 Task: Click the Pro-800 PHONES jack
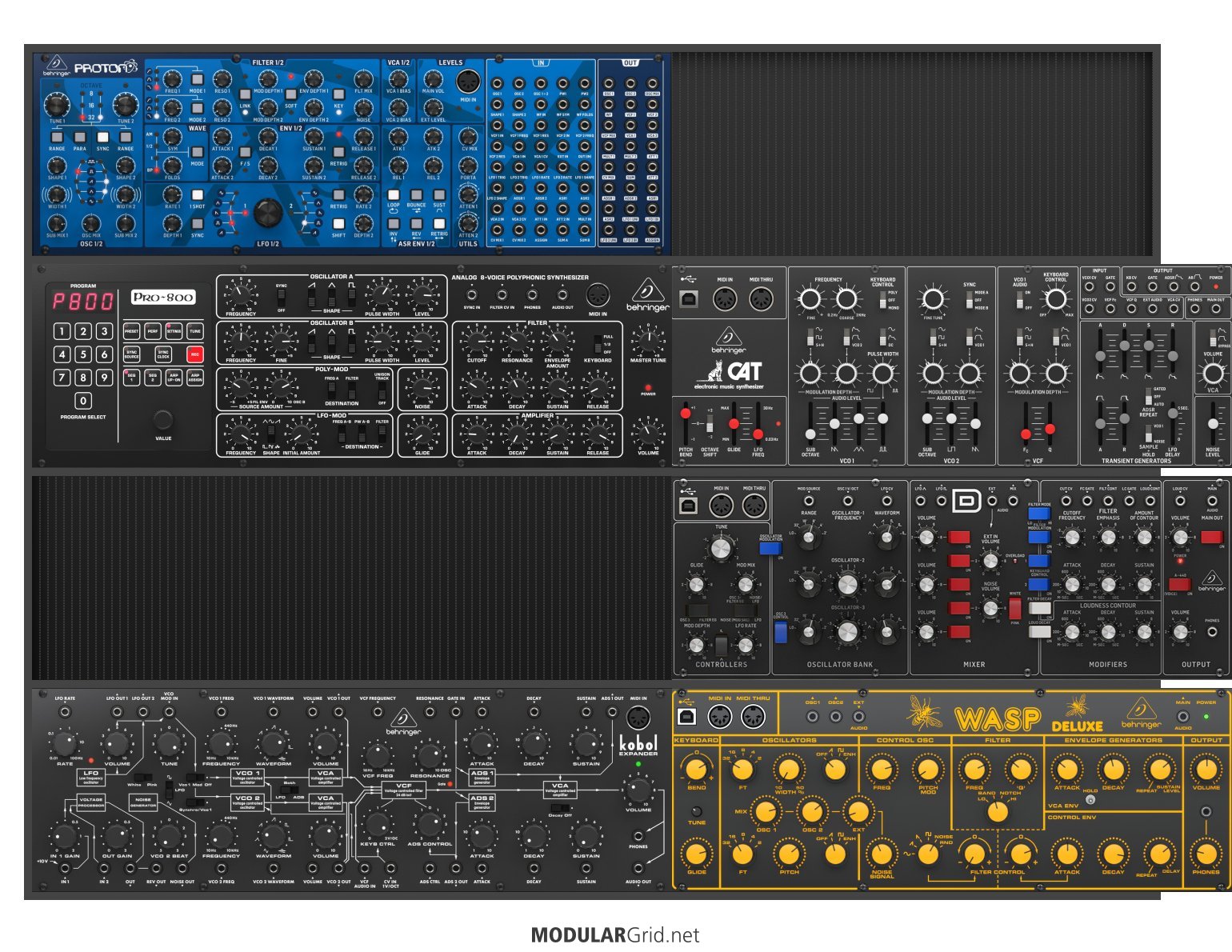(532, 294)
